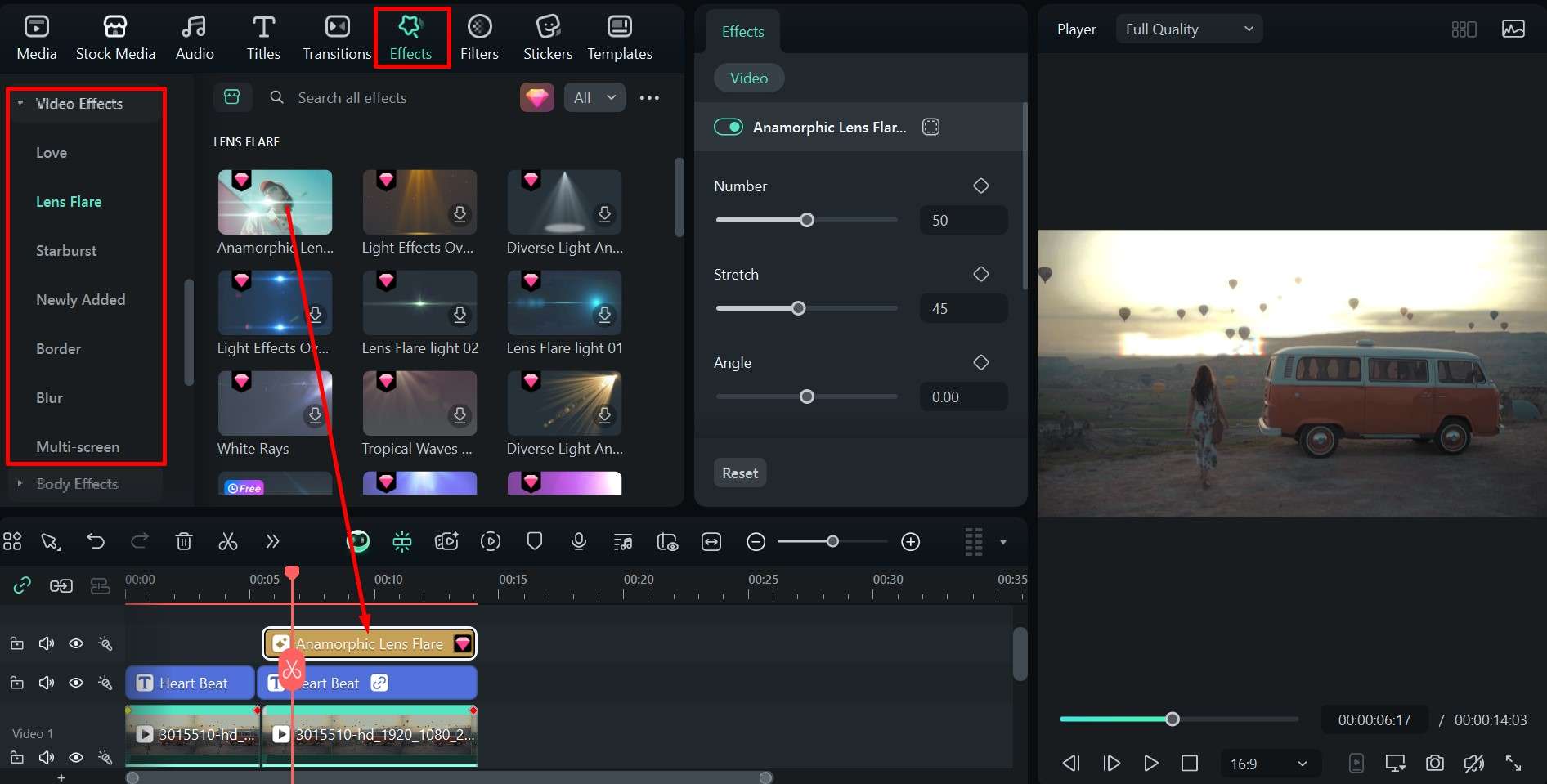Open the video scopes icon
1547x784 pixels.
pos(1513,29)
